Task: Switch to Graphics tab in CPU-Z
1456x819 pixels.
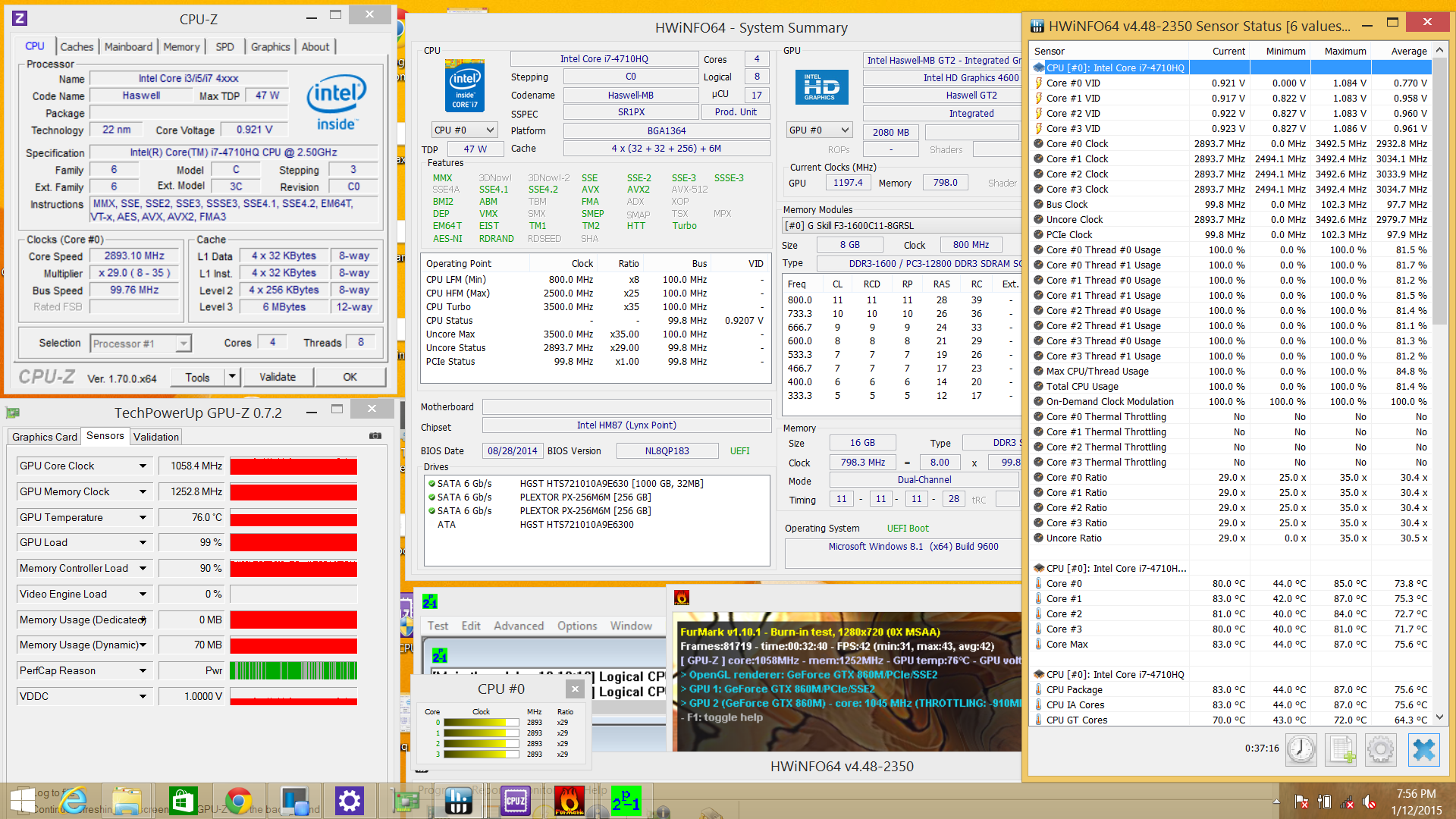Action: [270, 47]
